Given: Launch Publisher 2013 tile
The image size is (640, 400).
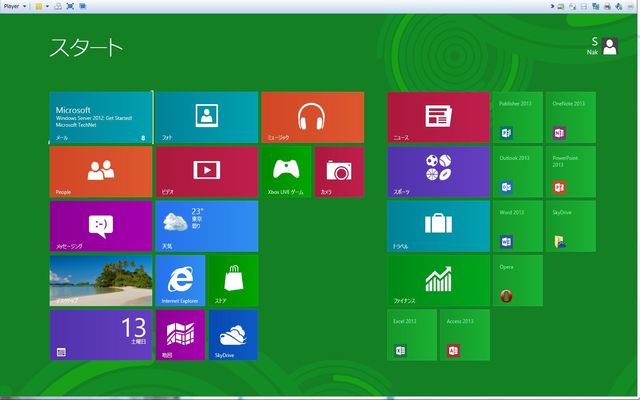Looking at the screenshot, I should click(x=518, y=118).
